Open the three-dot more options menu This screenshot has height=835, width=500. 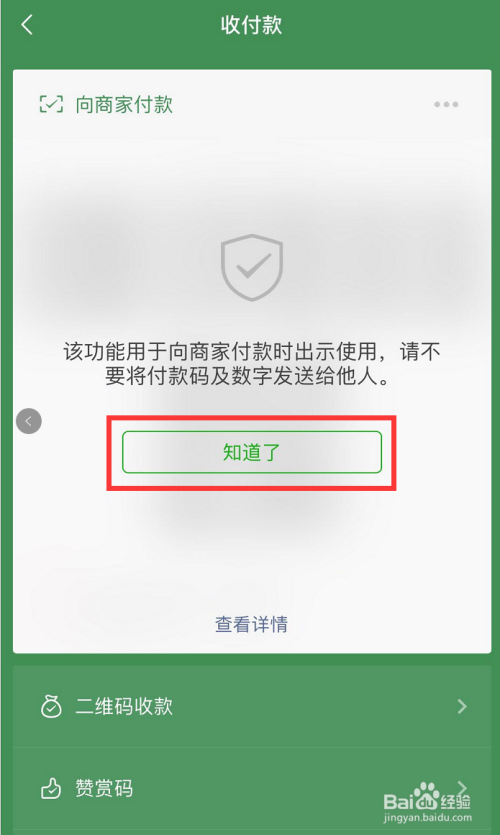[446, 104]
